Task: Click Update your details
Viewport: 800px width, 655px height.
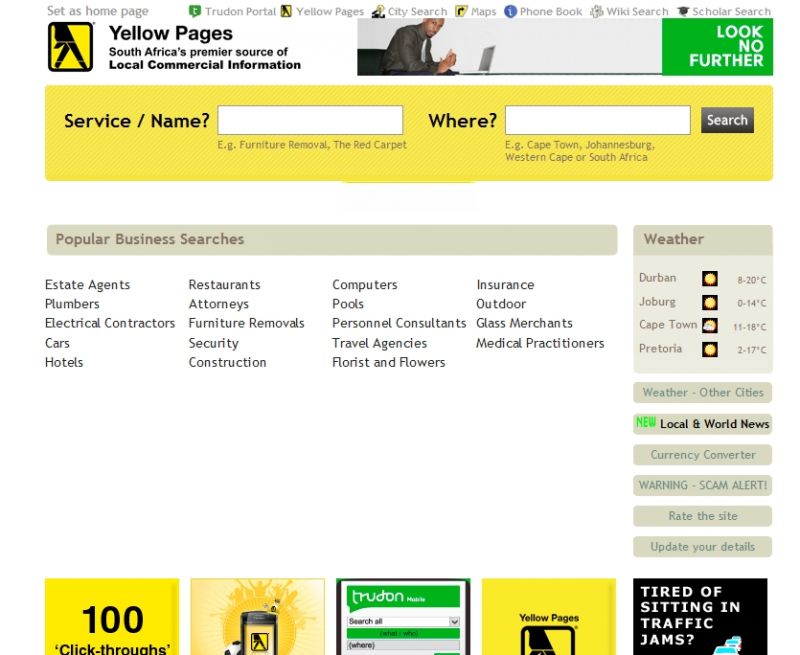Action: [703, 546]
